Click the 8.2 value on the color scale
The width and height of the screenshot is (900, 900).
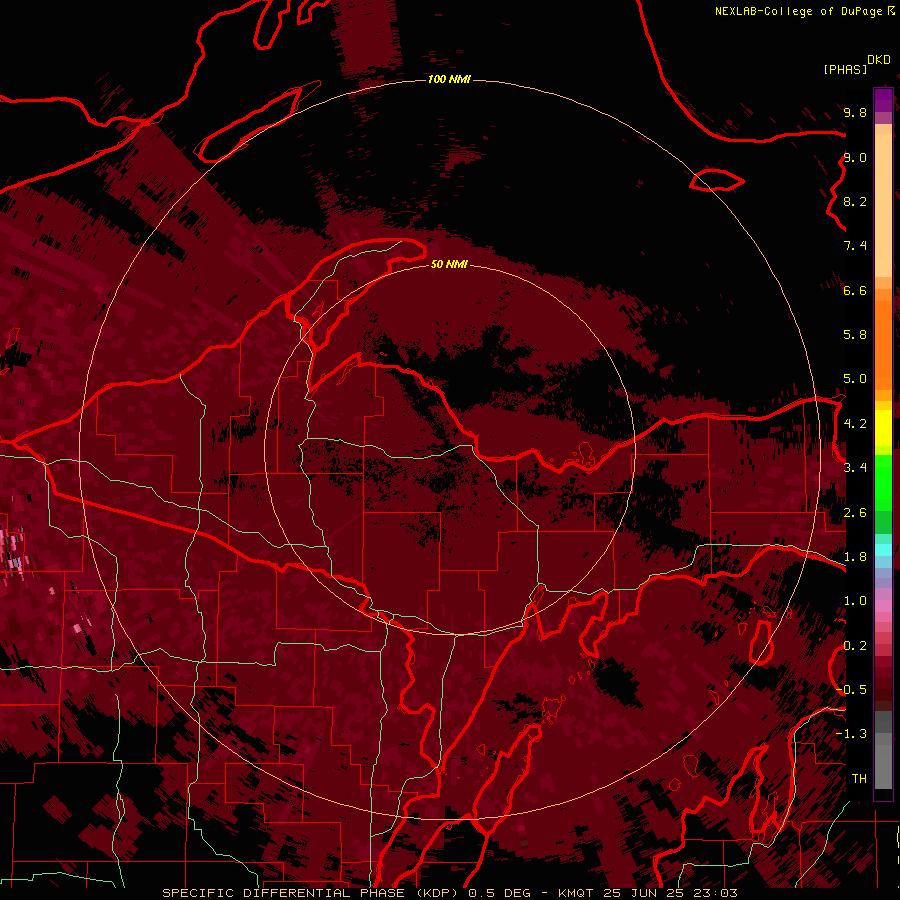pos(855,201)
